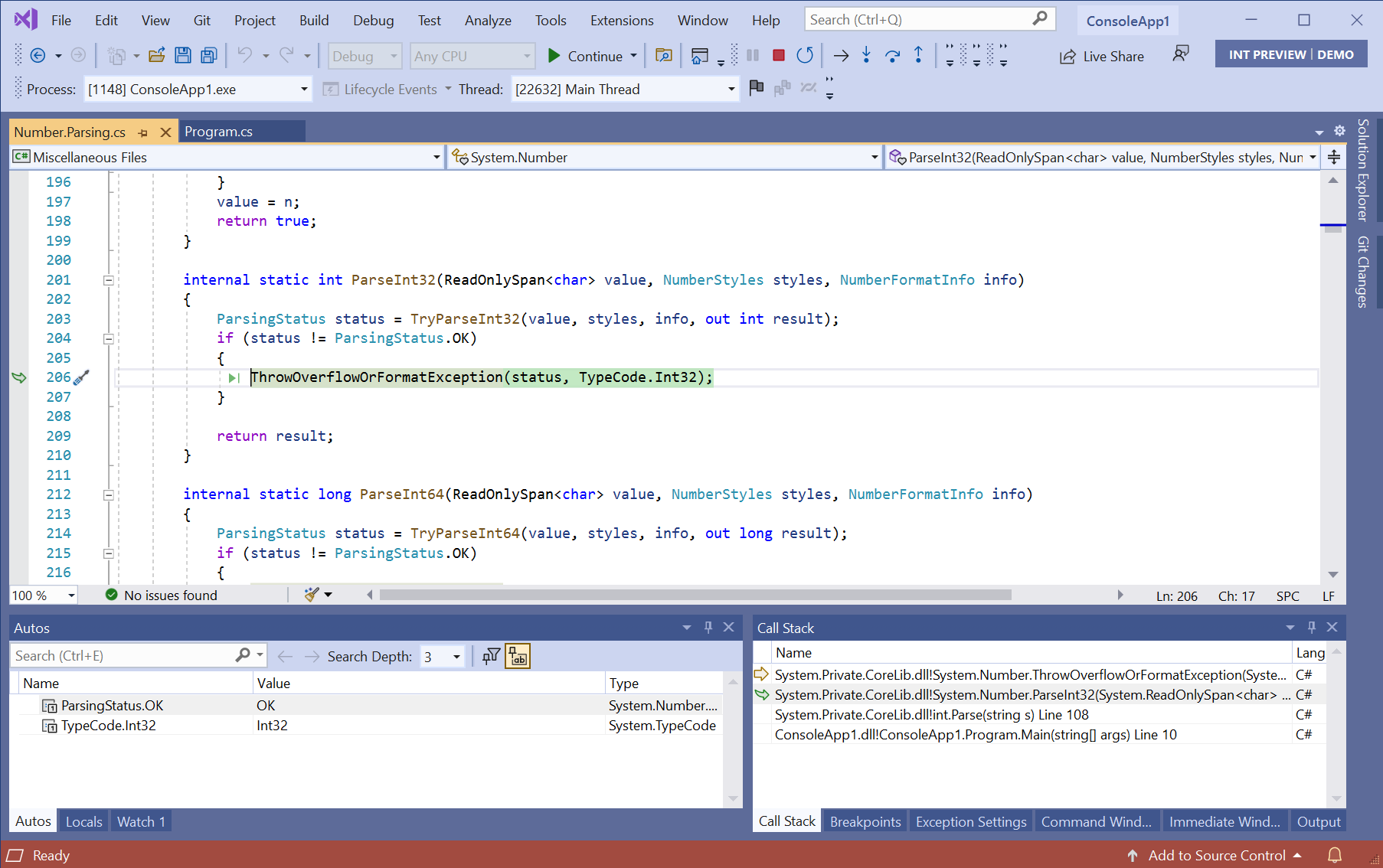Click the screwdriver quick action on line 206
Screen dimensions: 1383x868
click(81, 377)
